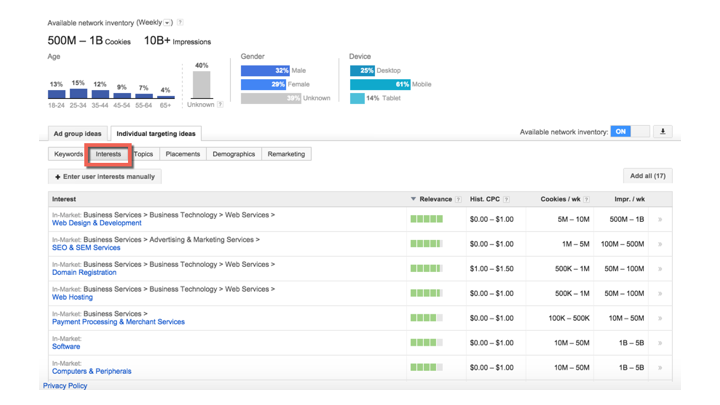Screen dimensions: 720x405
Task: Add Payment Processing row via arrow icon
Action: coord(660,318)
